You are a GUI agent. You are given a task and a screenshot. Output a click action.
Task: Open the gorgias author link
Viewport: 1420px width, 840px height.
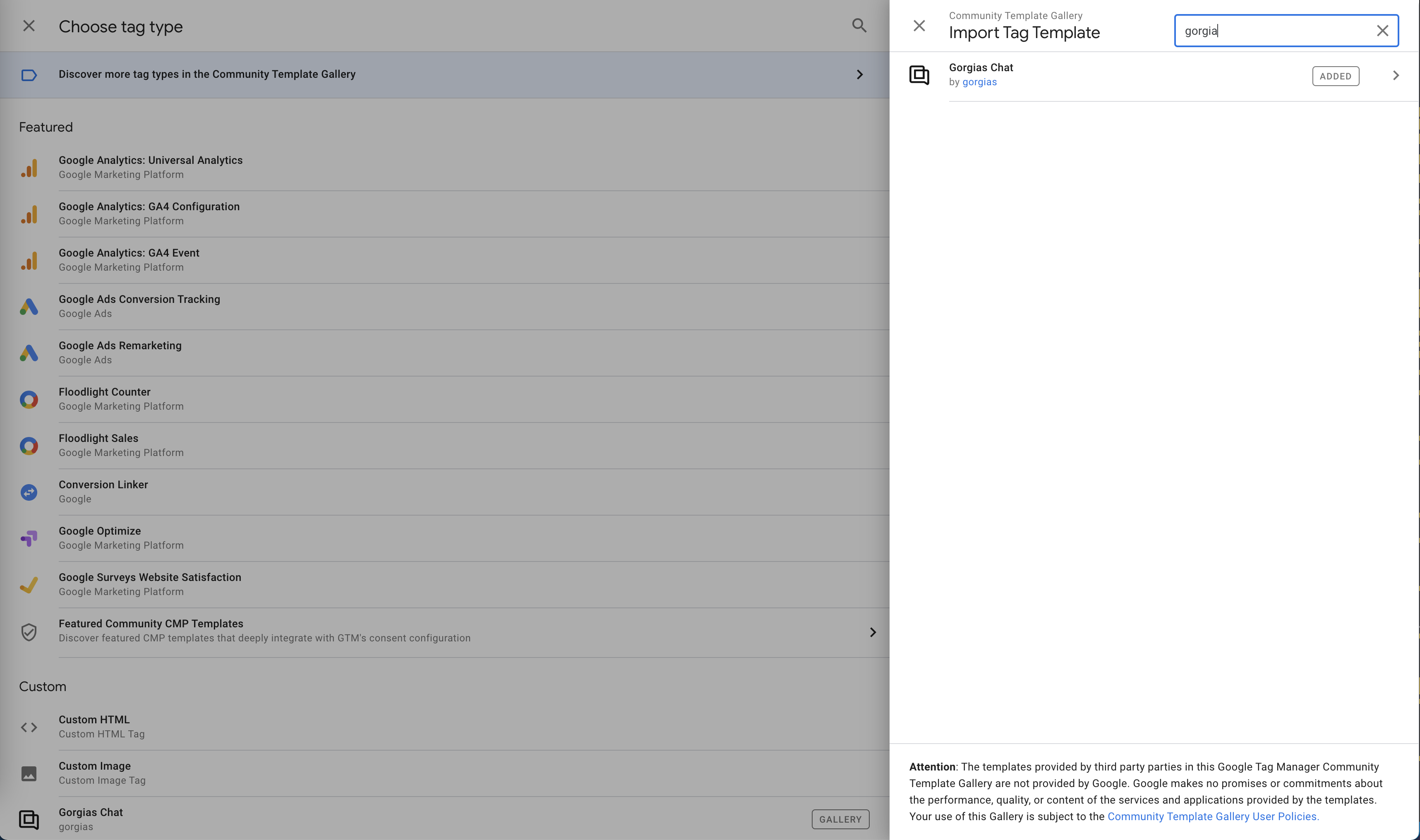pyautogui.click(x=980, y=82)
